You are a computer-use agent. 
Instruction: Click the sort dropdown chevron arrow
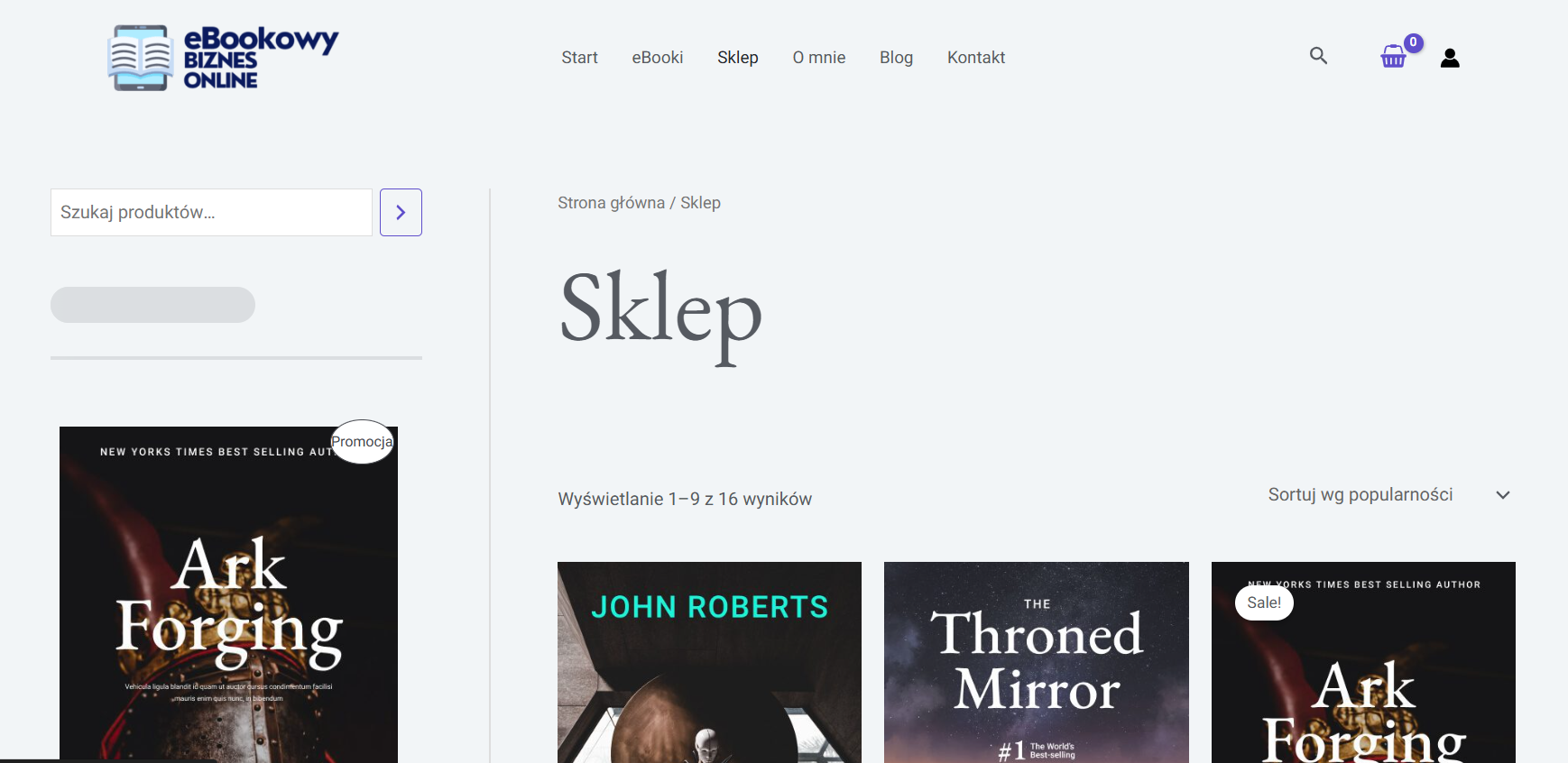tap(1502, 495)
